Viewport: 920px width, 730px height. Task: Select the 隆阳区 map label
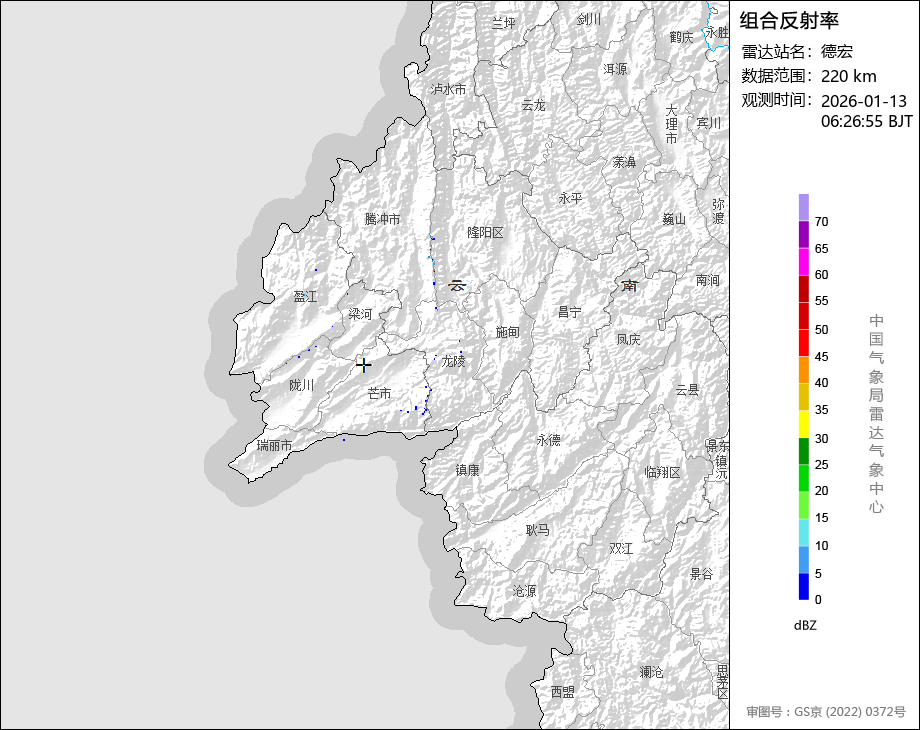tap(485, 232)
